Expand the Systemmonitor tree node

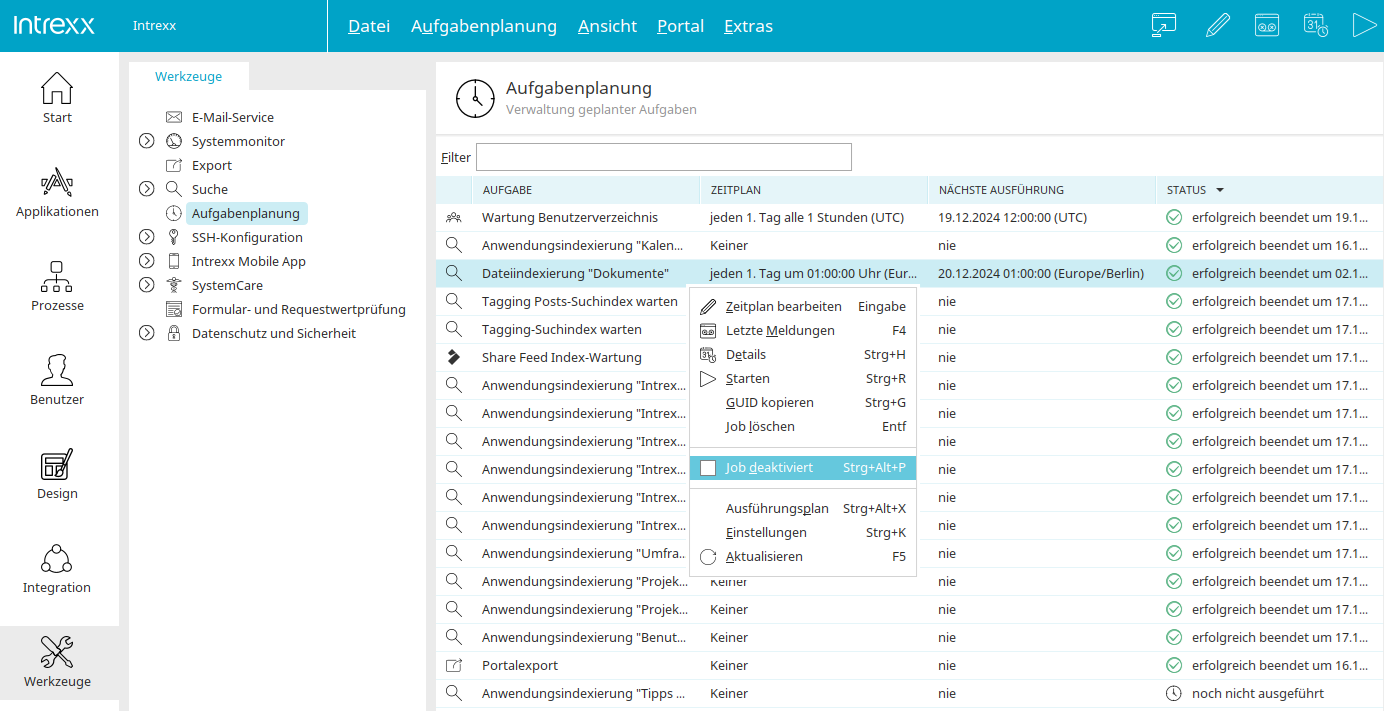click(147, 142)
